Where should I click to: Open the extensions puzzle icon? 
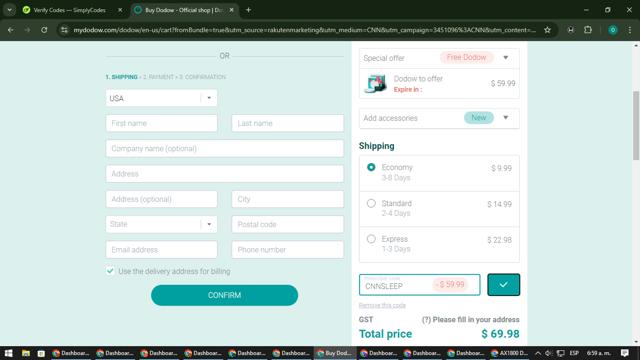[x=588, y=30]
